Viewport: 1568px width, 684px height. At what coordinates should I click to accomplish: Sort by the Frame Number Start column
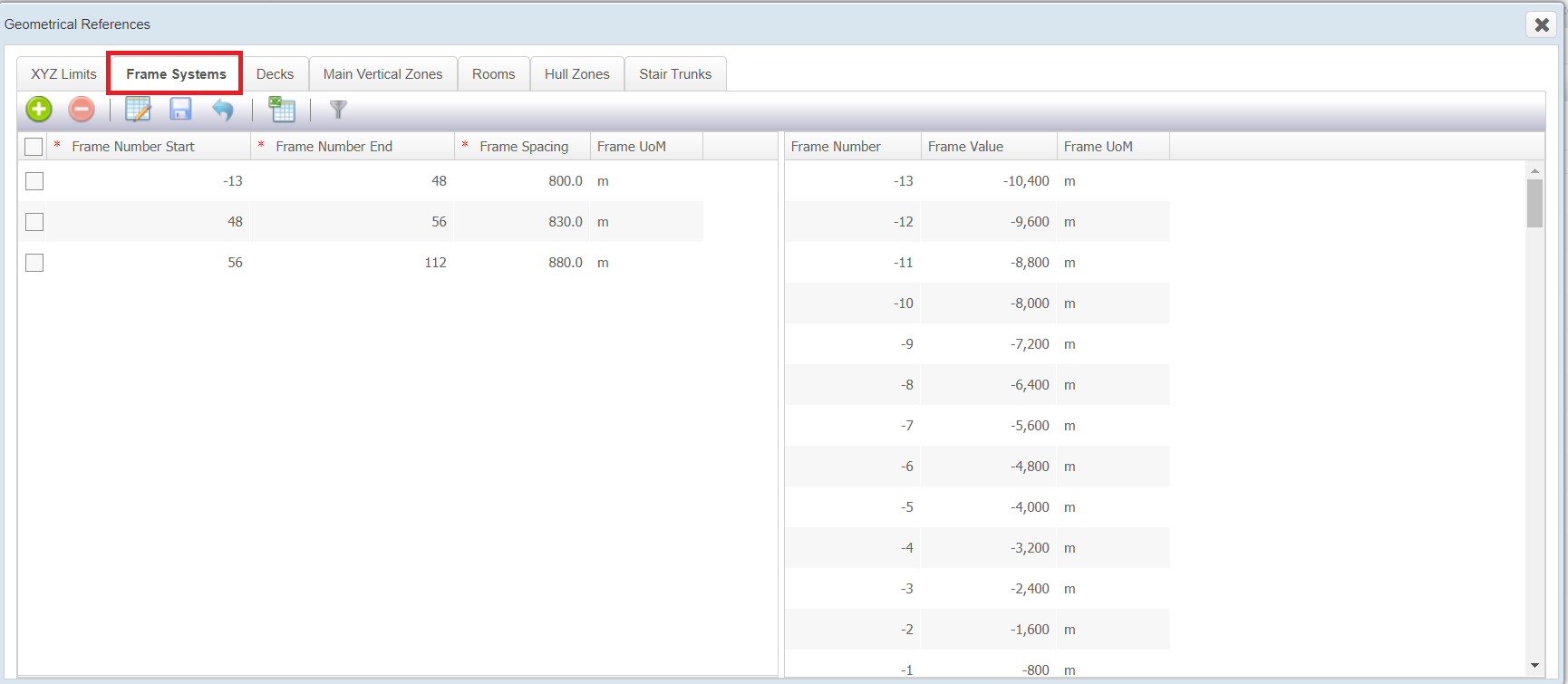tap(150, 147)
